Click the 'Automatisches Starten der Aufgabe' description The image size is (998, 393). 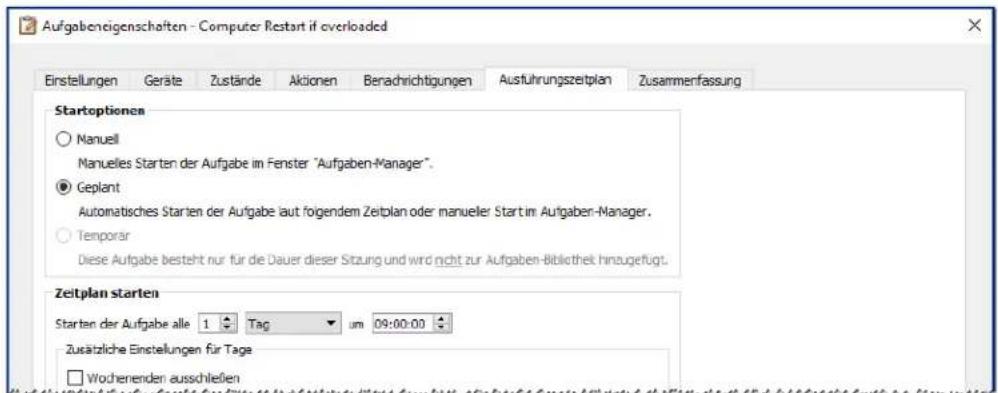(x=365, y=211)
